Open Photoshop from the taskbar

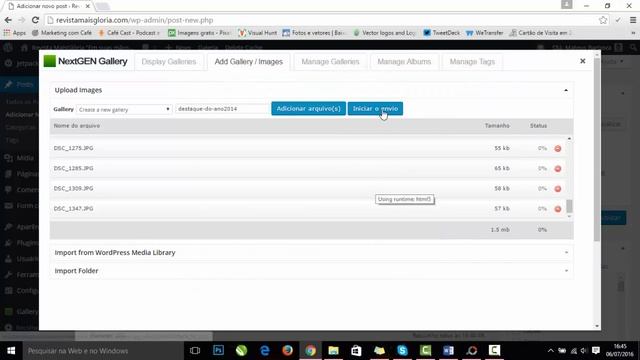tap(218, 351)
